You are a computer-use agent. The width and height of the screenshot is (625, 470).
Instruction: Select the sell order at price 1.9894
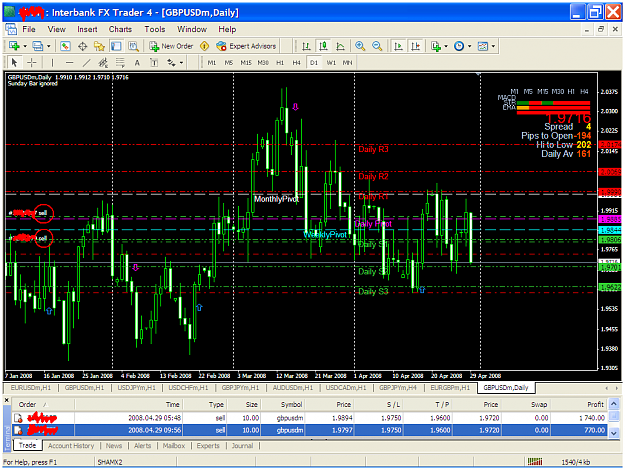309,418
